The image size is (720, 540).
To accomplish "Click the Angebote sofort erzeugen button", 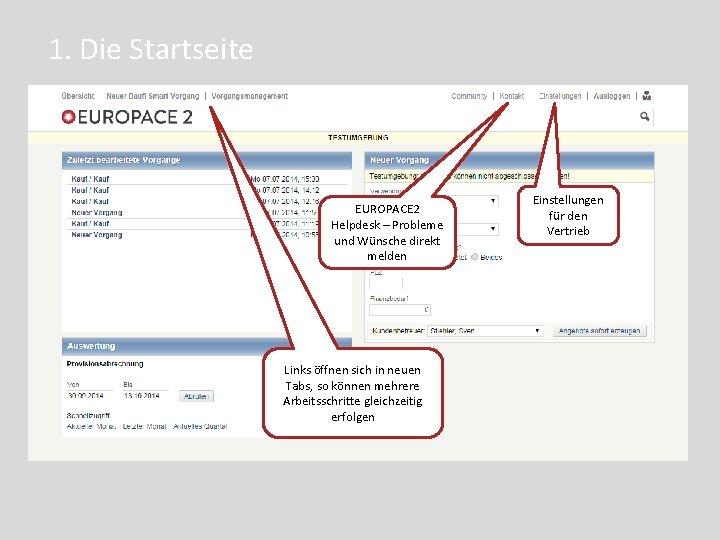I will (599, 331).
